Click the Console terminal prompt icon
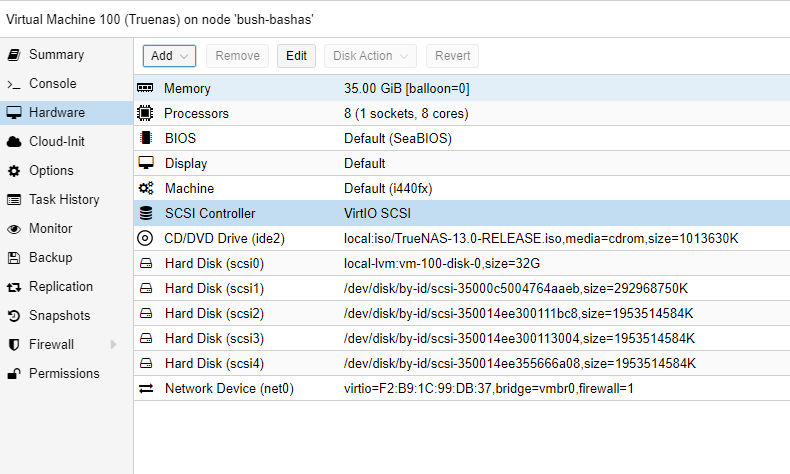Image resolution: width=790 pixels, height=474 pixels. 14,84
